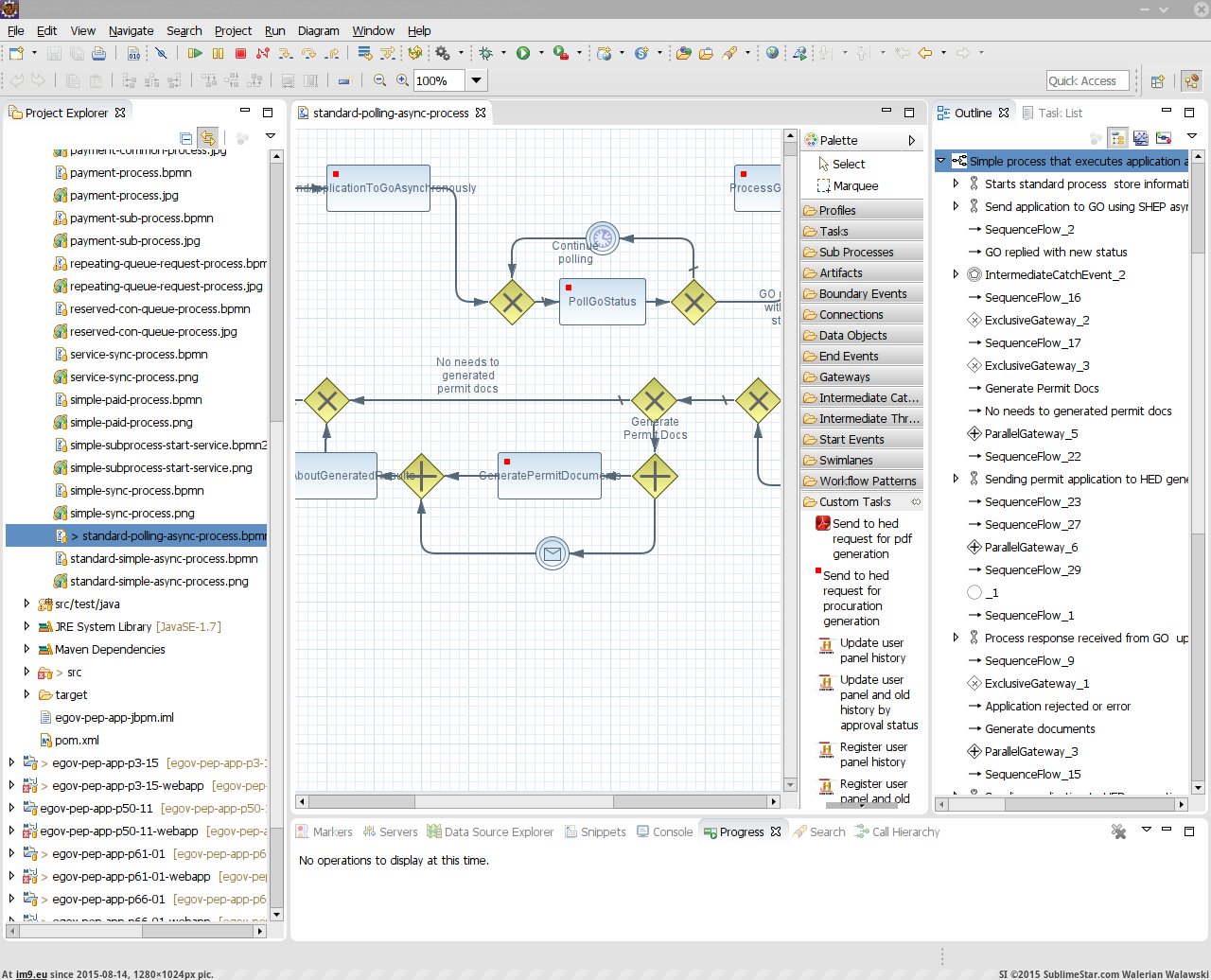Switch Outline to diagram overview mode
1211x980 pixels.
(x=1141, y=139)
